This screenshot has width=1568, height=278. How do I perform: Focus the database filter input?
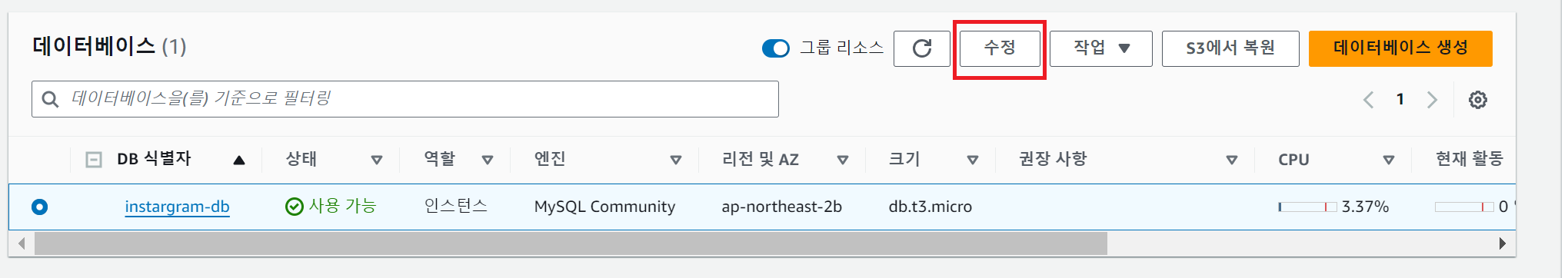click(405, 99)
